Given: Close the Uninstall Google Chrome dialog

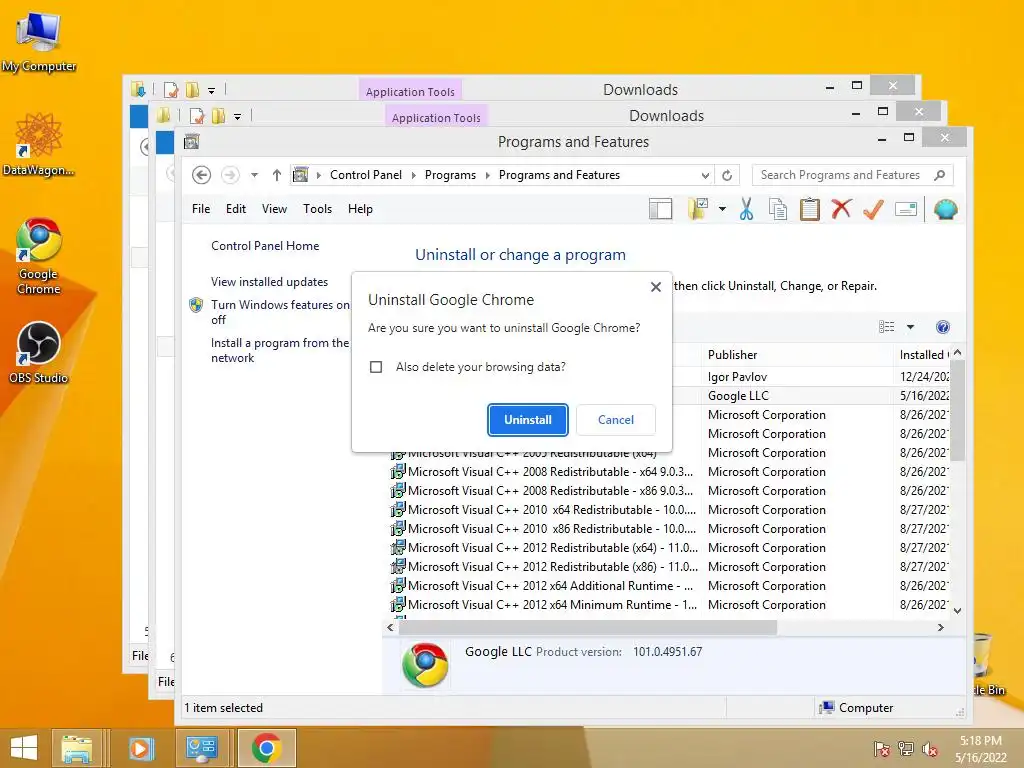Looking at the screenshot, I should [656, 287].
